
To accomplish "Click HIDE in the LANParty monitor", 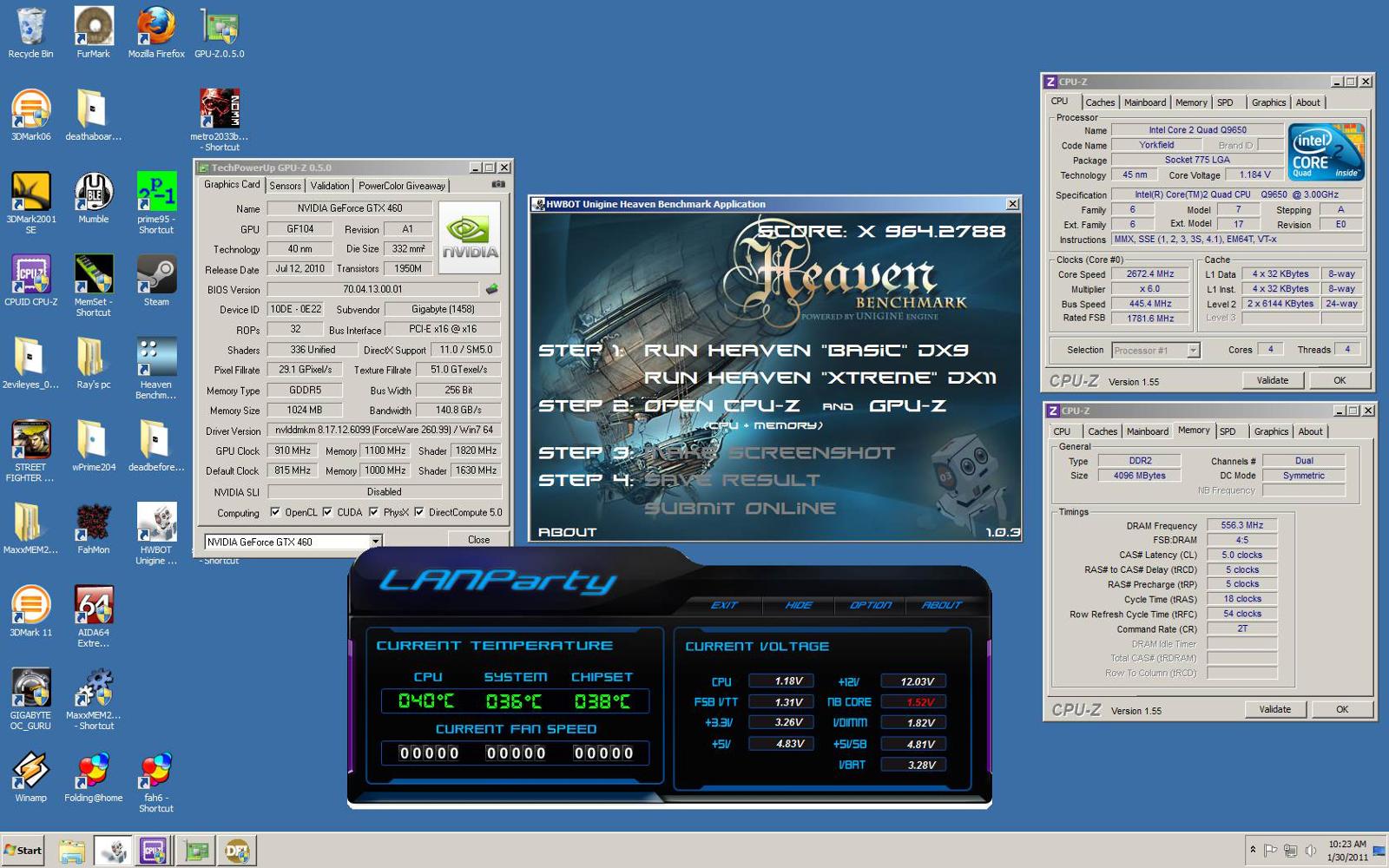I will coord(798,605).
